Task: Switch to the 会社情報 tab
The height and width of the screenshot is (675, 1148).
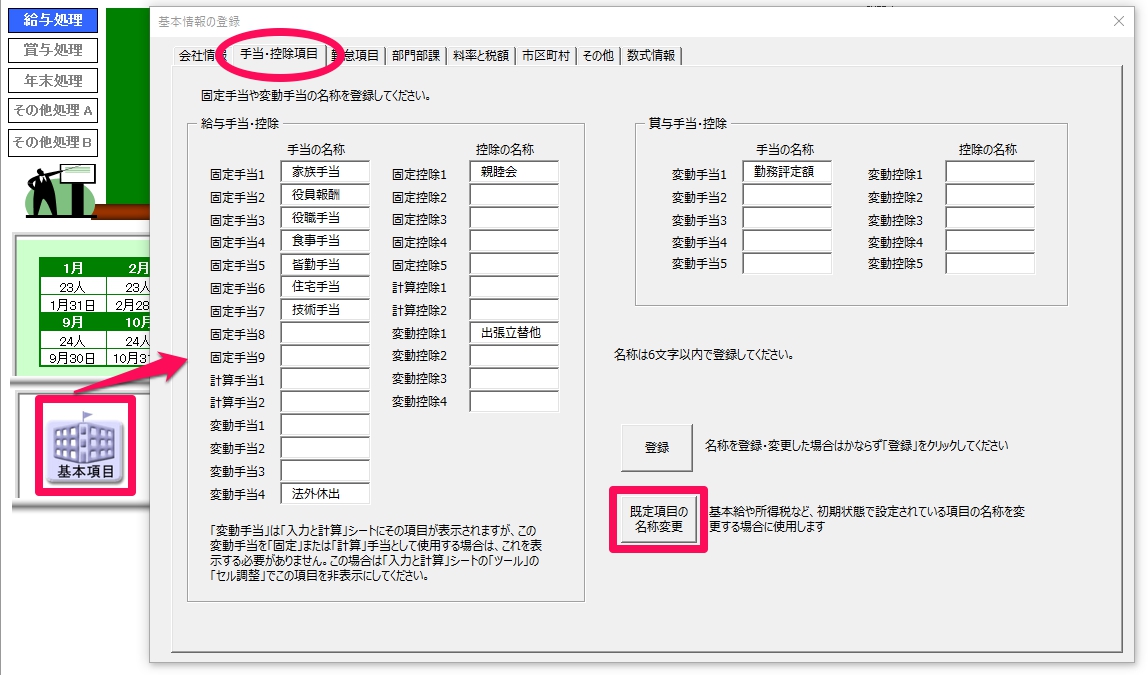Action: pyautogui.click(x=201, y=56)
